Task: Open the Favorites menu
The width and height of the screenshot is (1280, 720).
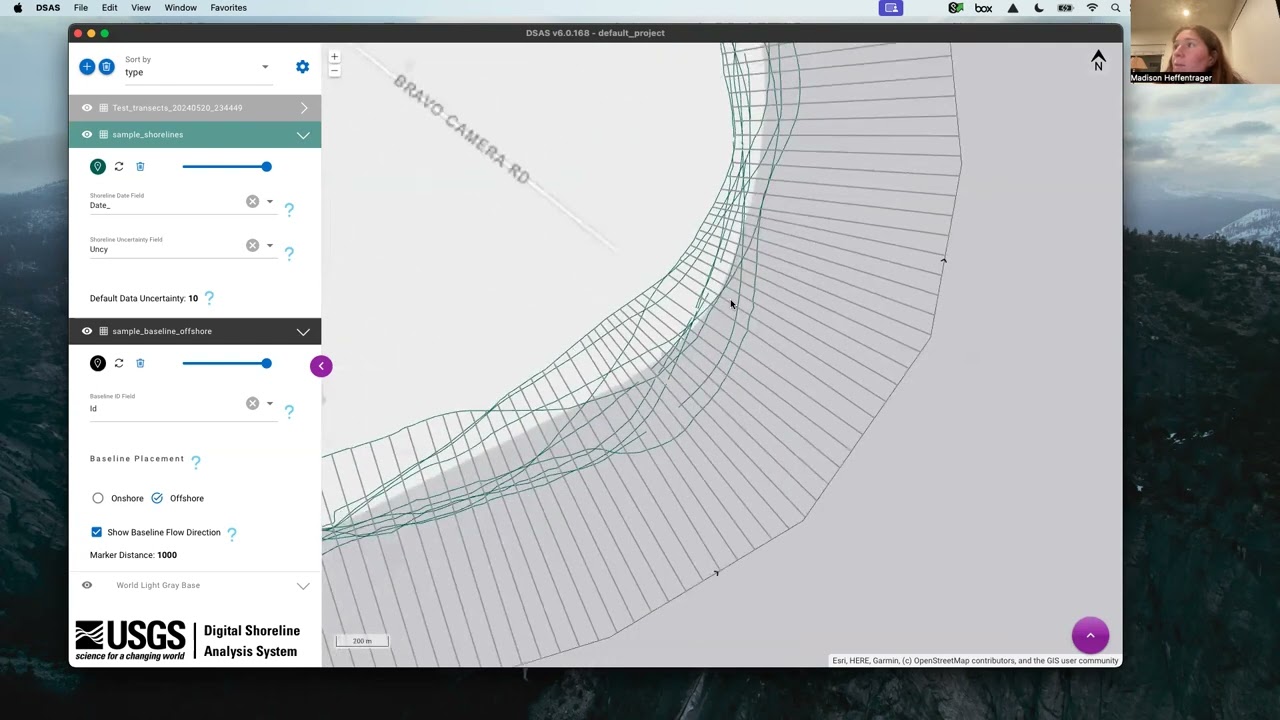Action: pos(228,8)
